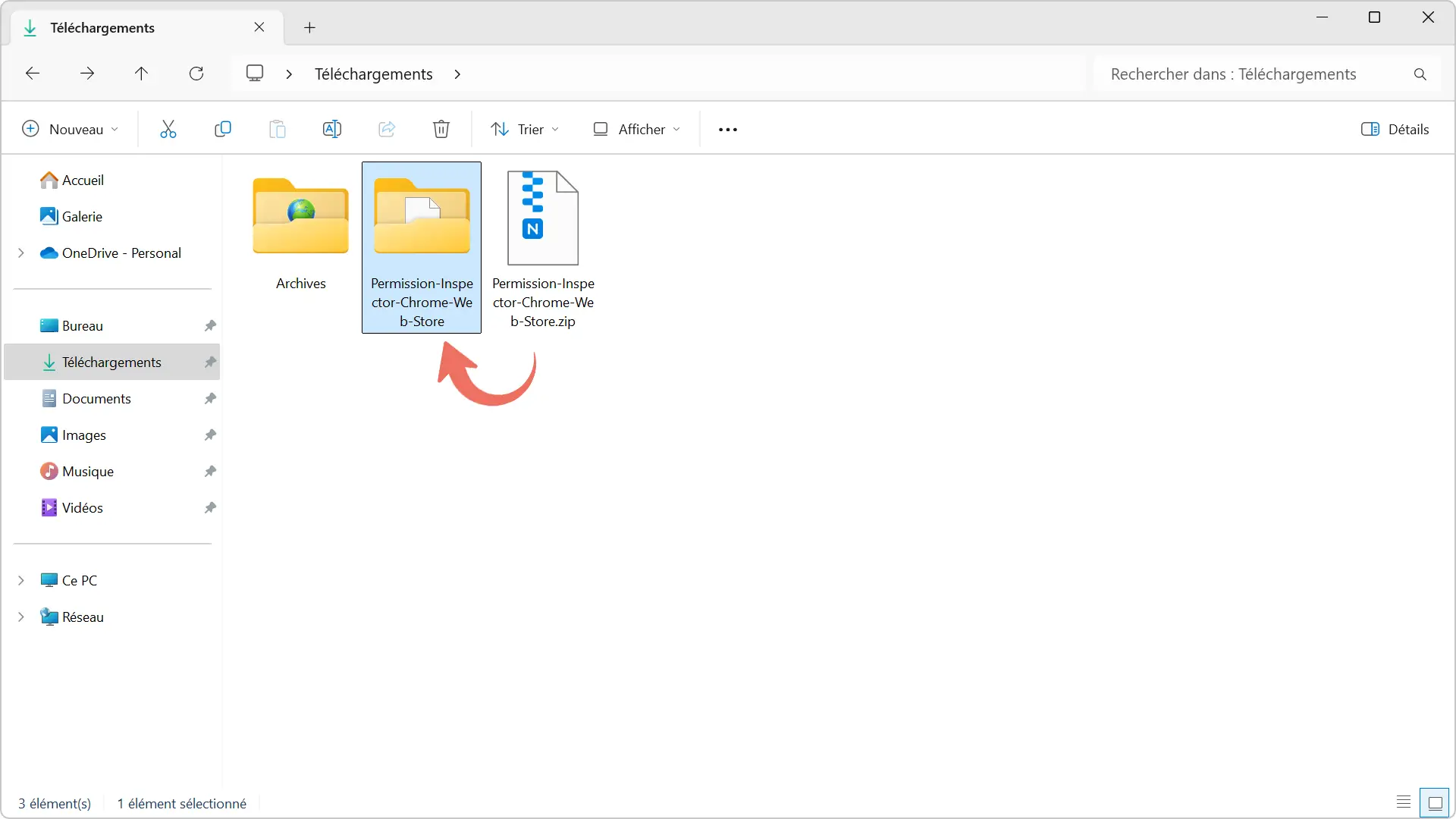Viewport: 1456px width, 819px height.
Task: Minimize the File Explorer window
Action: click(1323, 17)
